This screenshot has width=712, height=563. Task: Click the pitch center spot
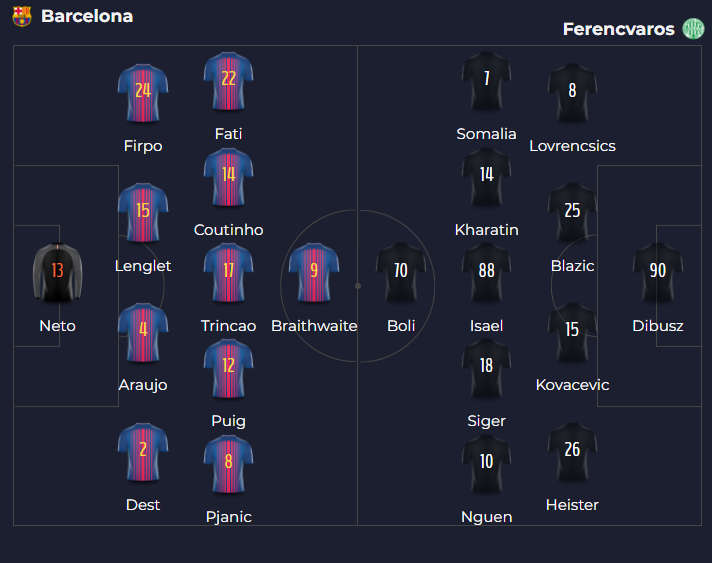point(358,285)
